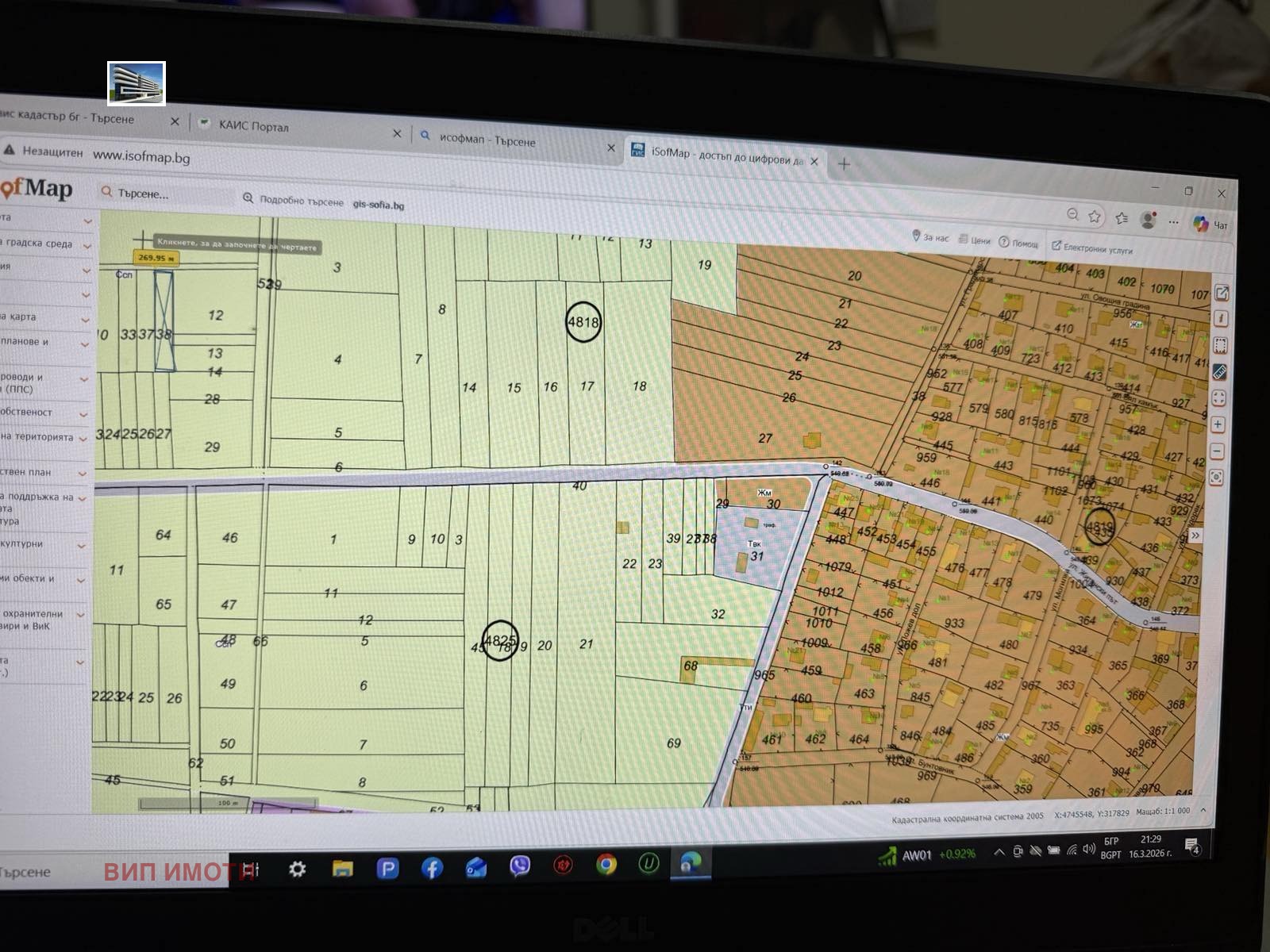
Task: Open Viber from the taskbar
Action: pyautogui.click(x=520, y=866)
